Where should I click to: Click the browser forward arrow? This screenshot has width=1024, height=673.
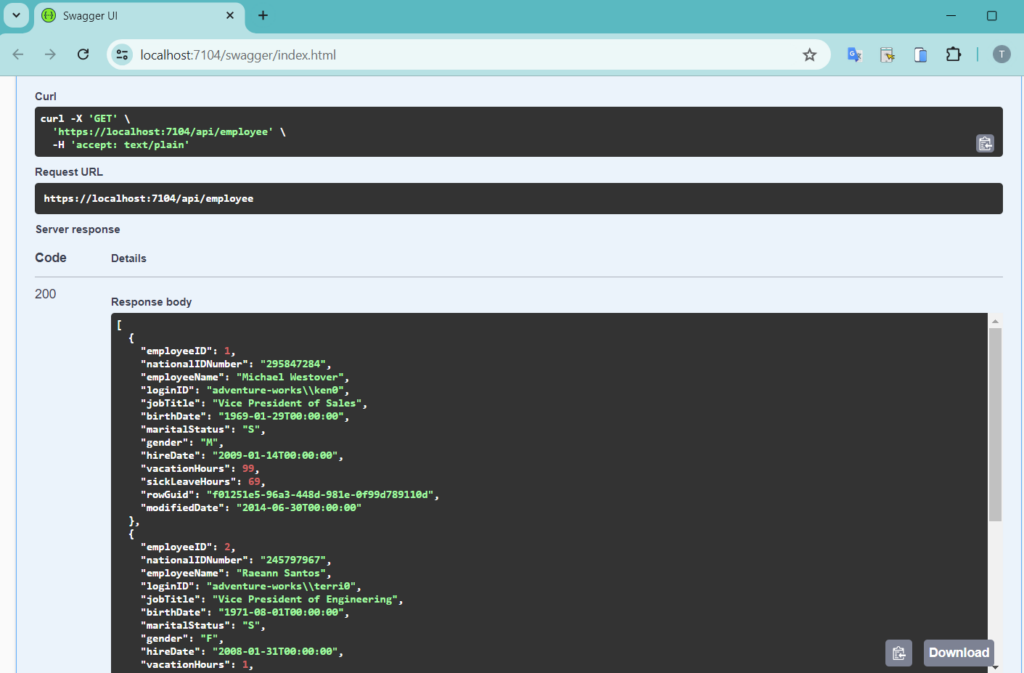(50, 55)
